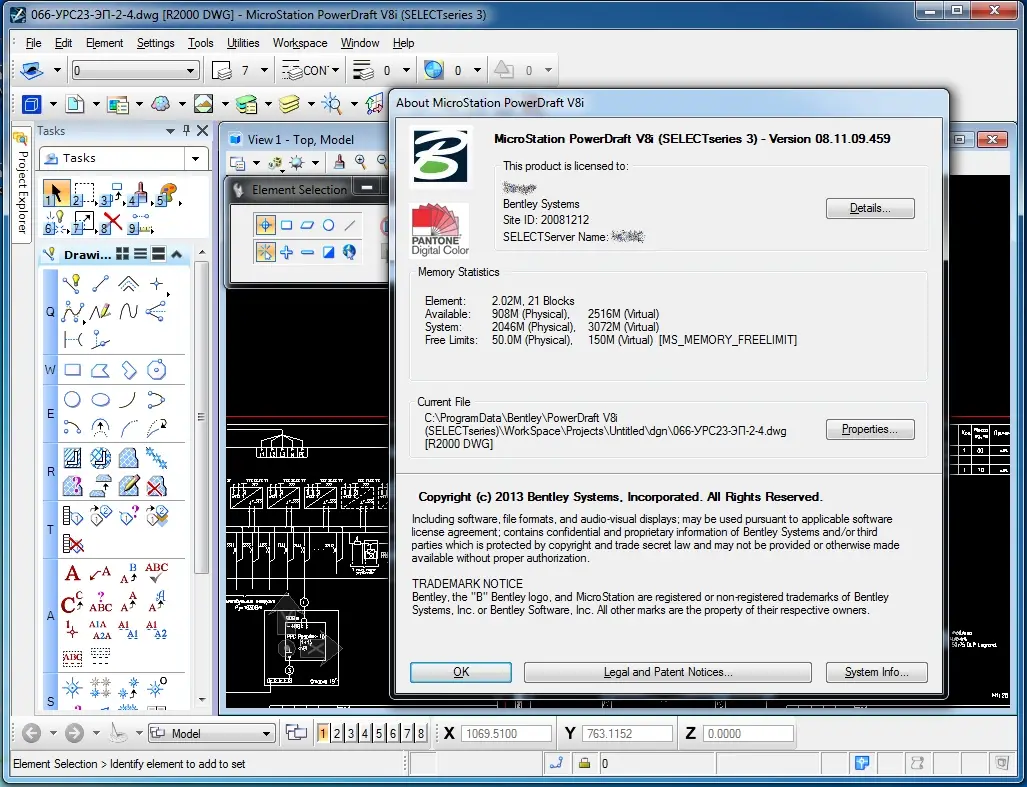Switch Drawing task to list layout
This screenshot has width=1027, height=787.
tap(140, 254)
